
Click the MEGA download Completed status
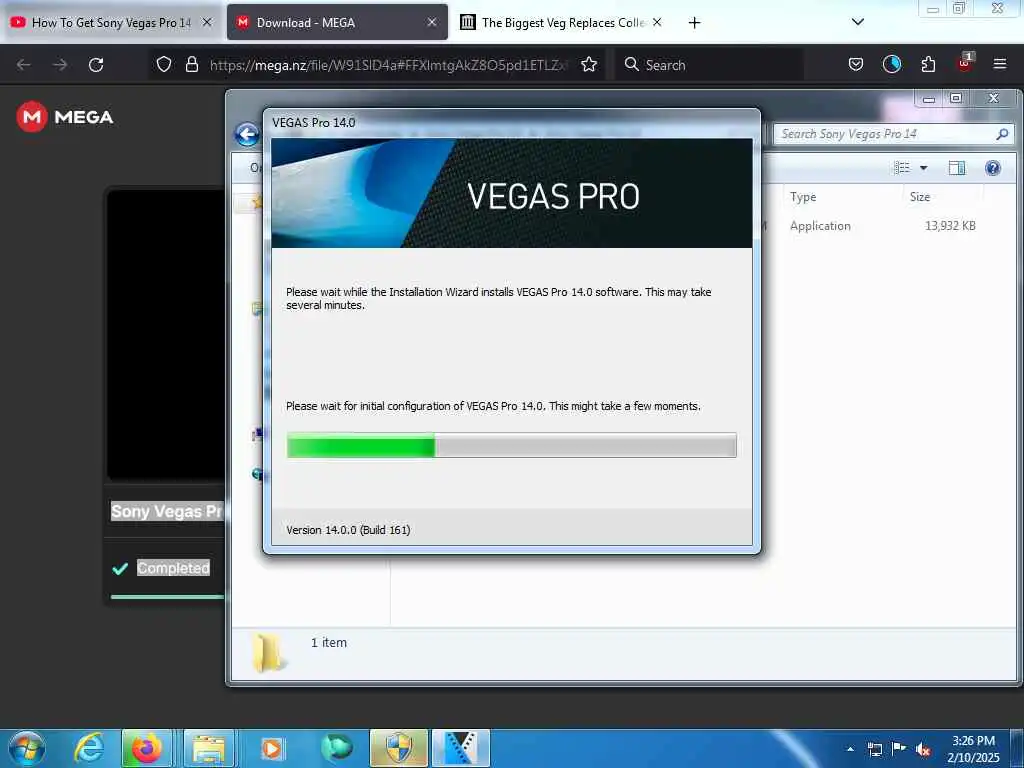pyautogui.click(x=173, y=568)
